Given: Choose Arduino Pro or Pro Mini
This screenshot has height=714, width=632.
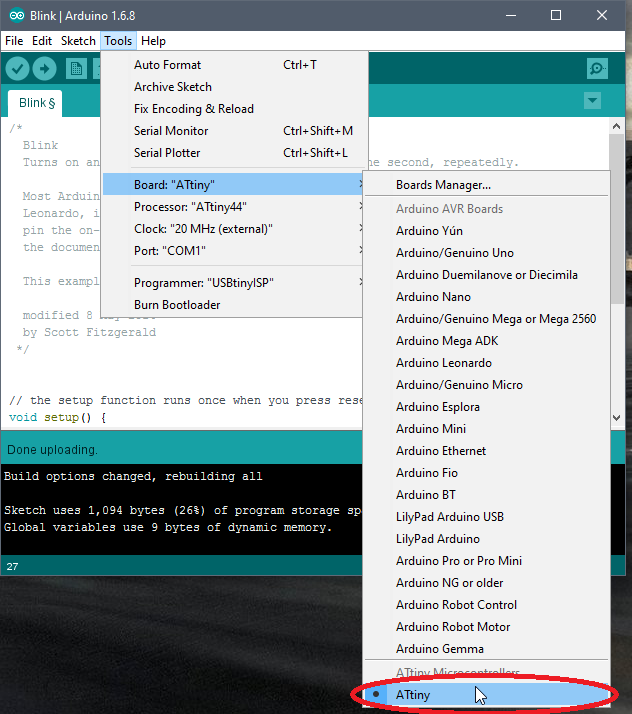Looking at the screenshot, I should click(x=487, y=561).
